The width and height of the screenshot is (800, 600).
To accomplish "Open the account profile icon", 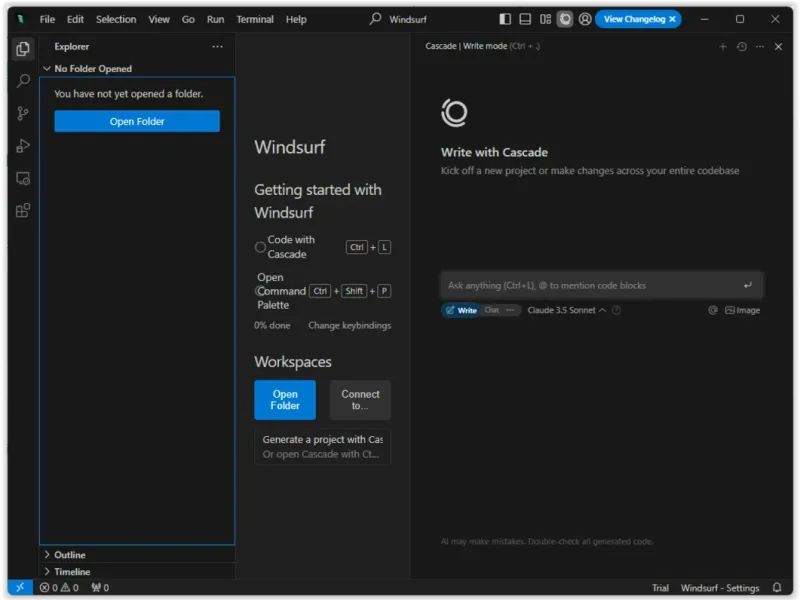I will point(585,19).
